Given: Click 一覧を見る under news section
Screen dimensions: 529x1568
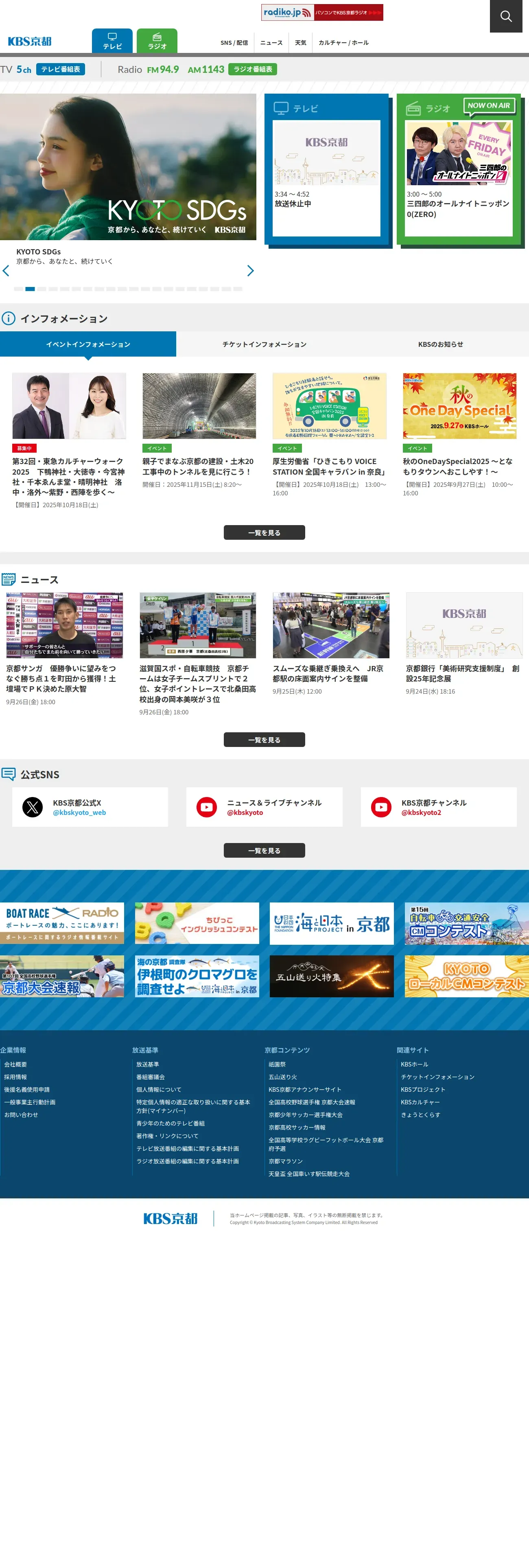Looking at the screenshot, I should pyautogui.click(x=264, y=740).
